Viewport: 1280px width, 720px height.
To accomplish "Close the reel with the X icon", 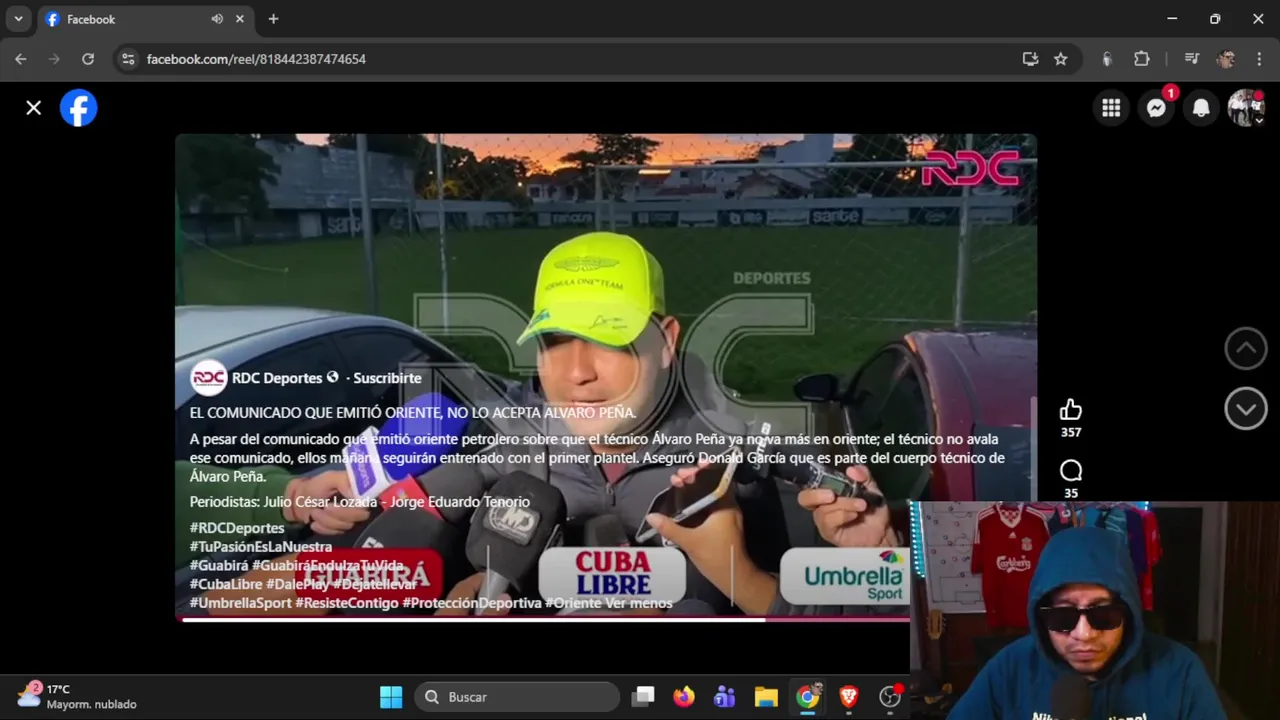I will [x=34, y=108].
